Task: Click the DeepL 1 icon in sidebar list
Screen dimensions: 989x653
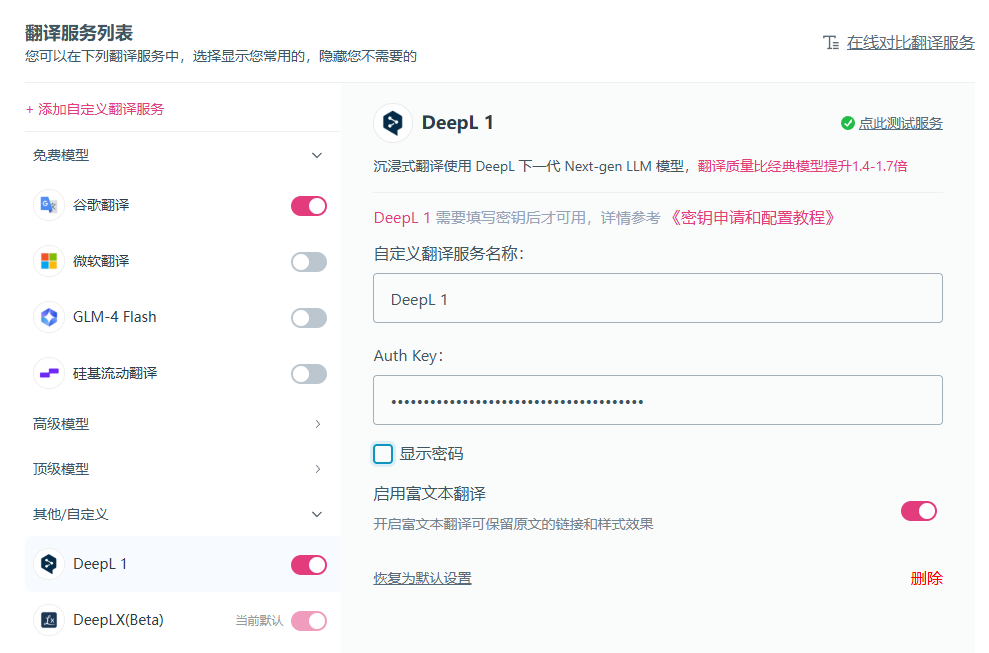Action: pyautogui.click(x=49, y=564)
